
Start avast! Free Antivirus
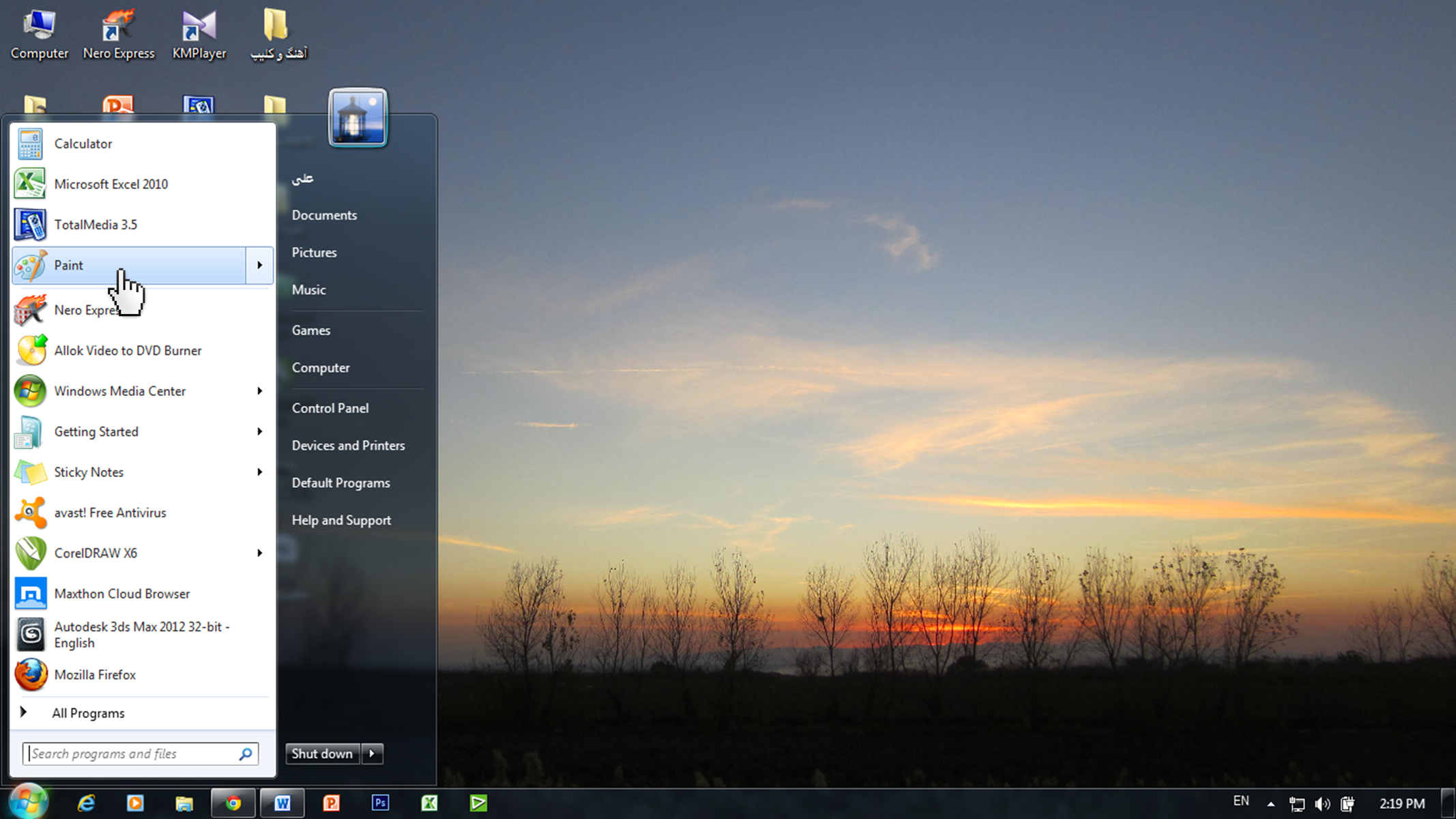point(110,513)
